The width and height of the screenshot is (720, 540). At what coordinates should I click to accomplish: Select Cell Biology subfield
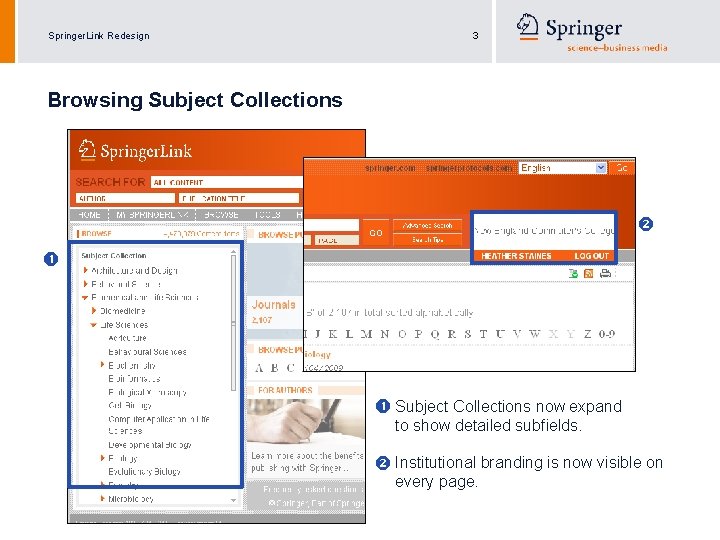point(130,405)
